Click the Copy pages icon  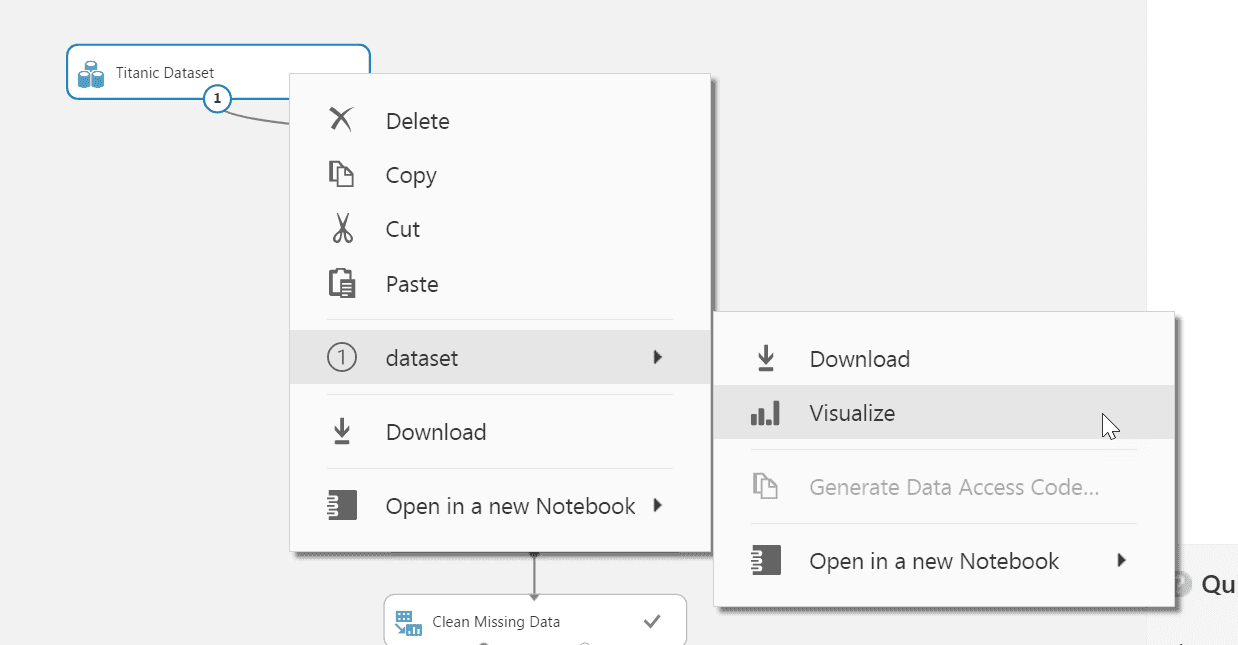342,176
